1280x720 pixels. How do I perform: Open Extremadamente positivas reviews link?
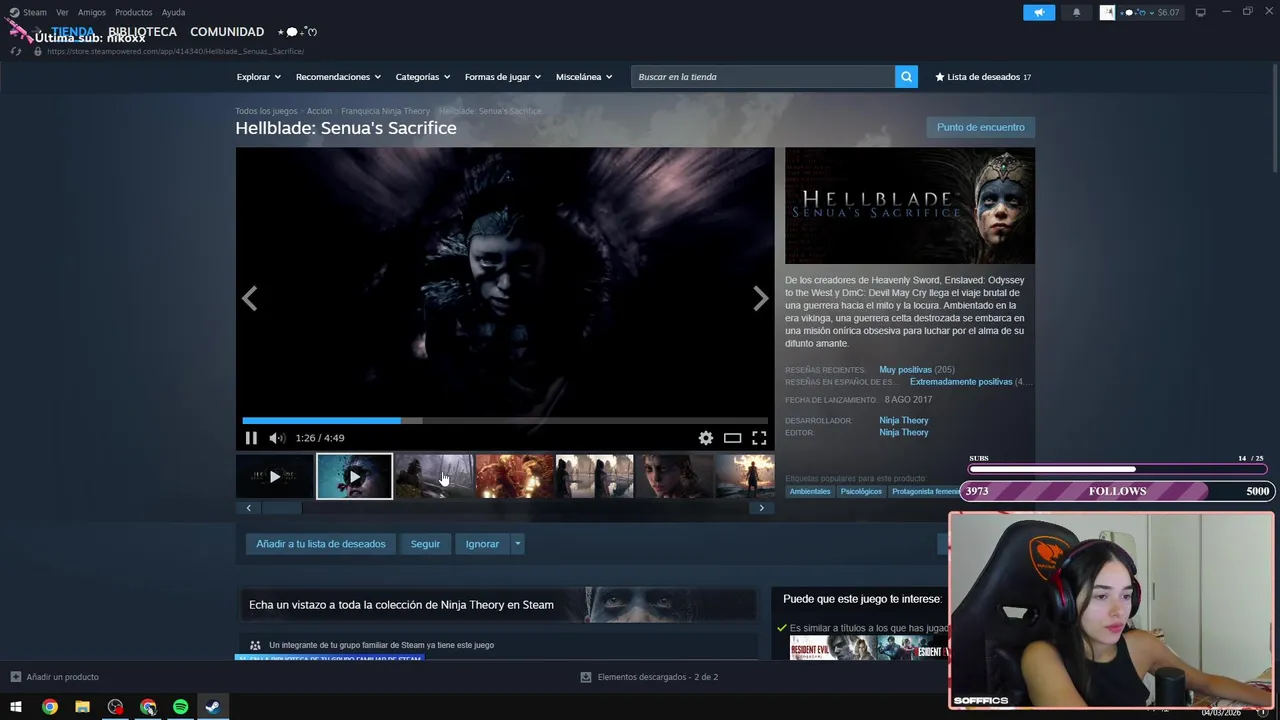961,382
